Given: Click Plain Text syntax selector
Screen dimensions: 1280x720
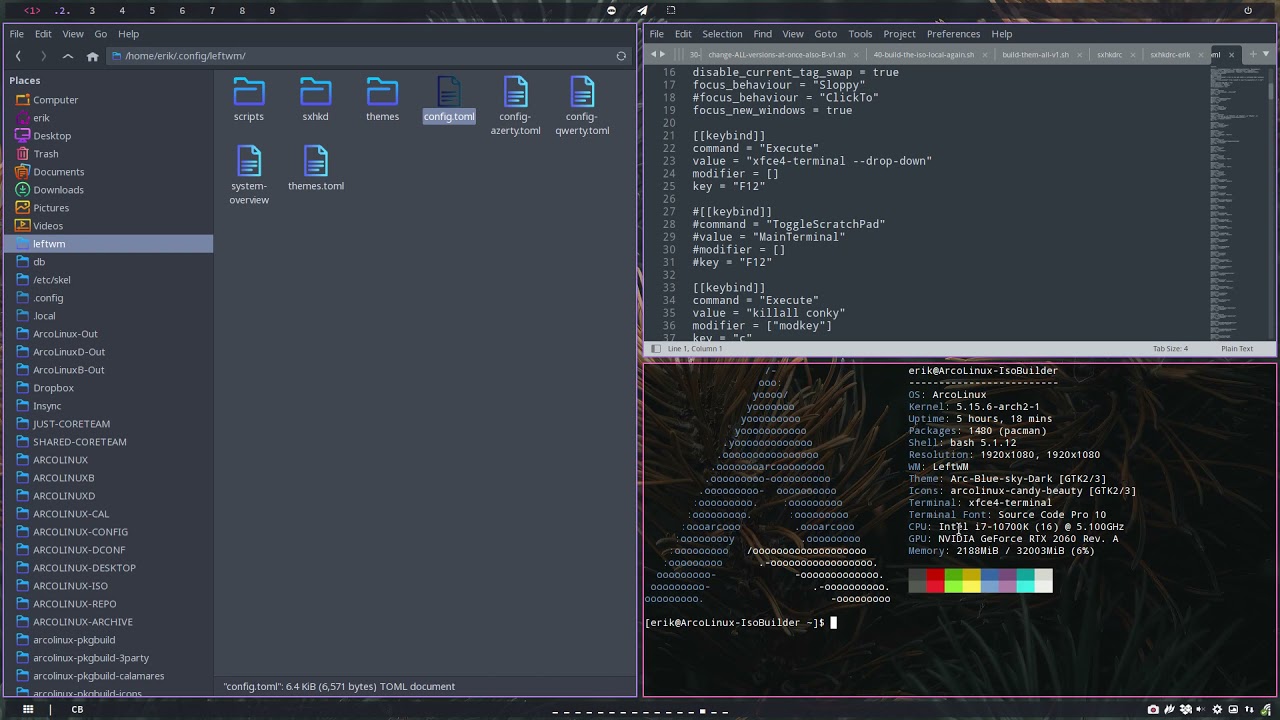Looking at the screenshot, I should click(x=1237, y=348).
